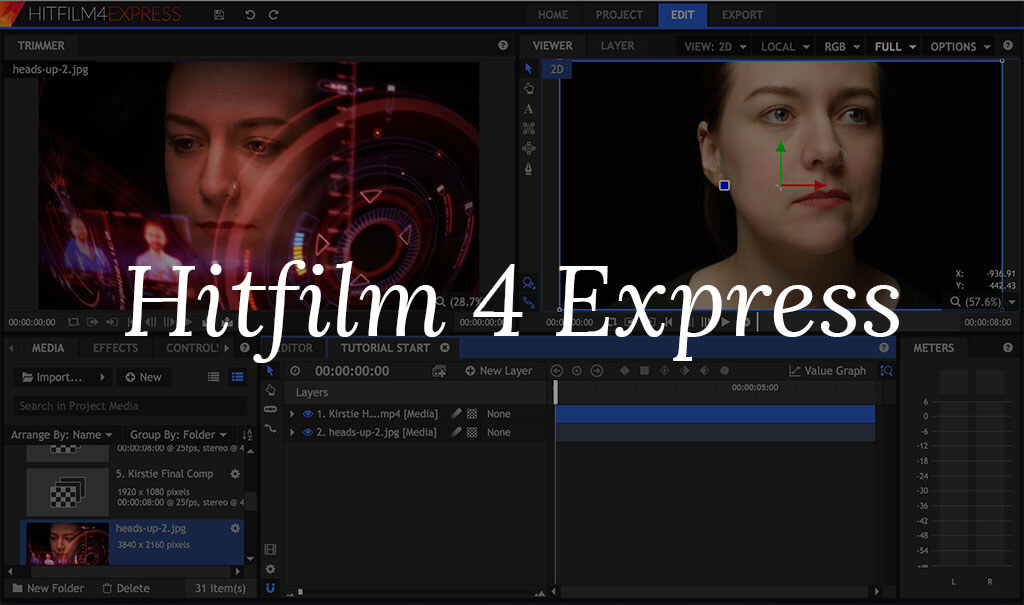Click the loop playback icon in Trimmer
The image size is (1024, 605).
click(x=73, y=322)
